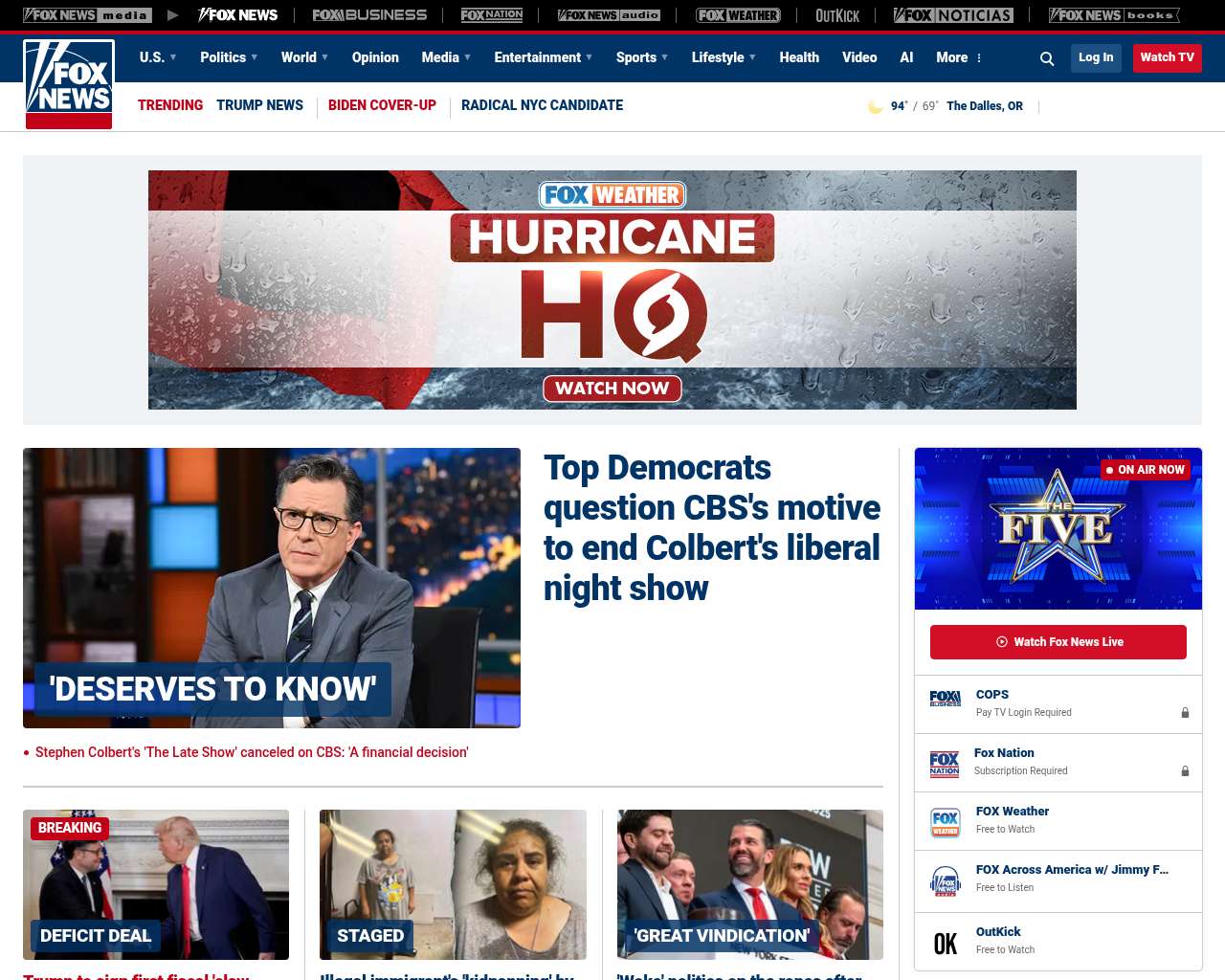Open the RADICAL NYC CANDIDATE trending topic
The height and width of the screenshot is (980, 1225).
[x=542, y=105]
